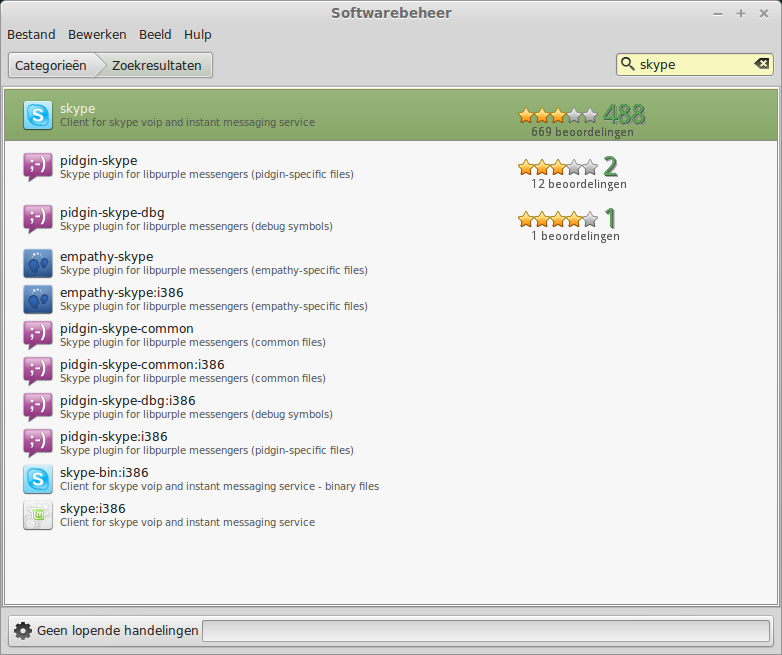Select the skype:i386 package name
The image size is (782, 655).
pos(93,508)
